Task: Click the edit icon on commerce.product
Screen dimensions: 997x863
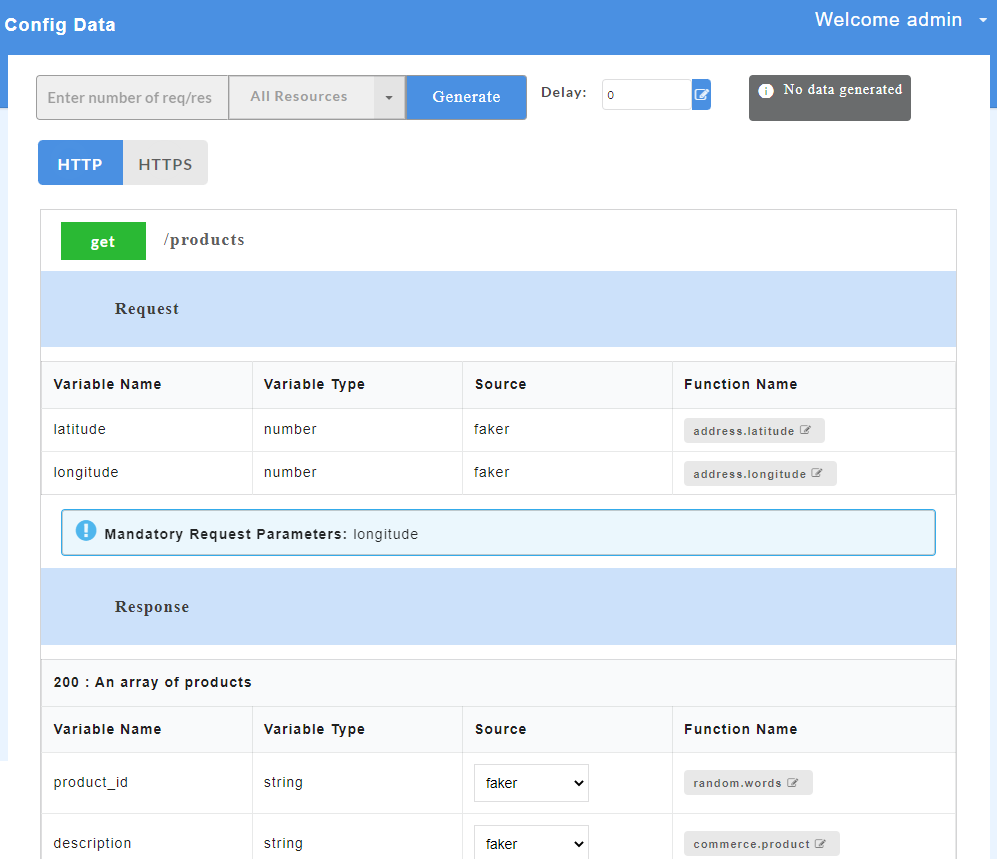Action: [x=820, y=844]
